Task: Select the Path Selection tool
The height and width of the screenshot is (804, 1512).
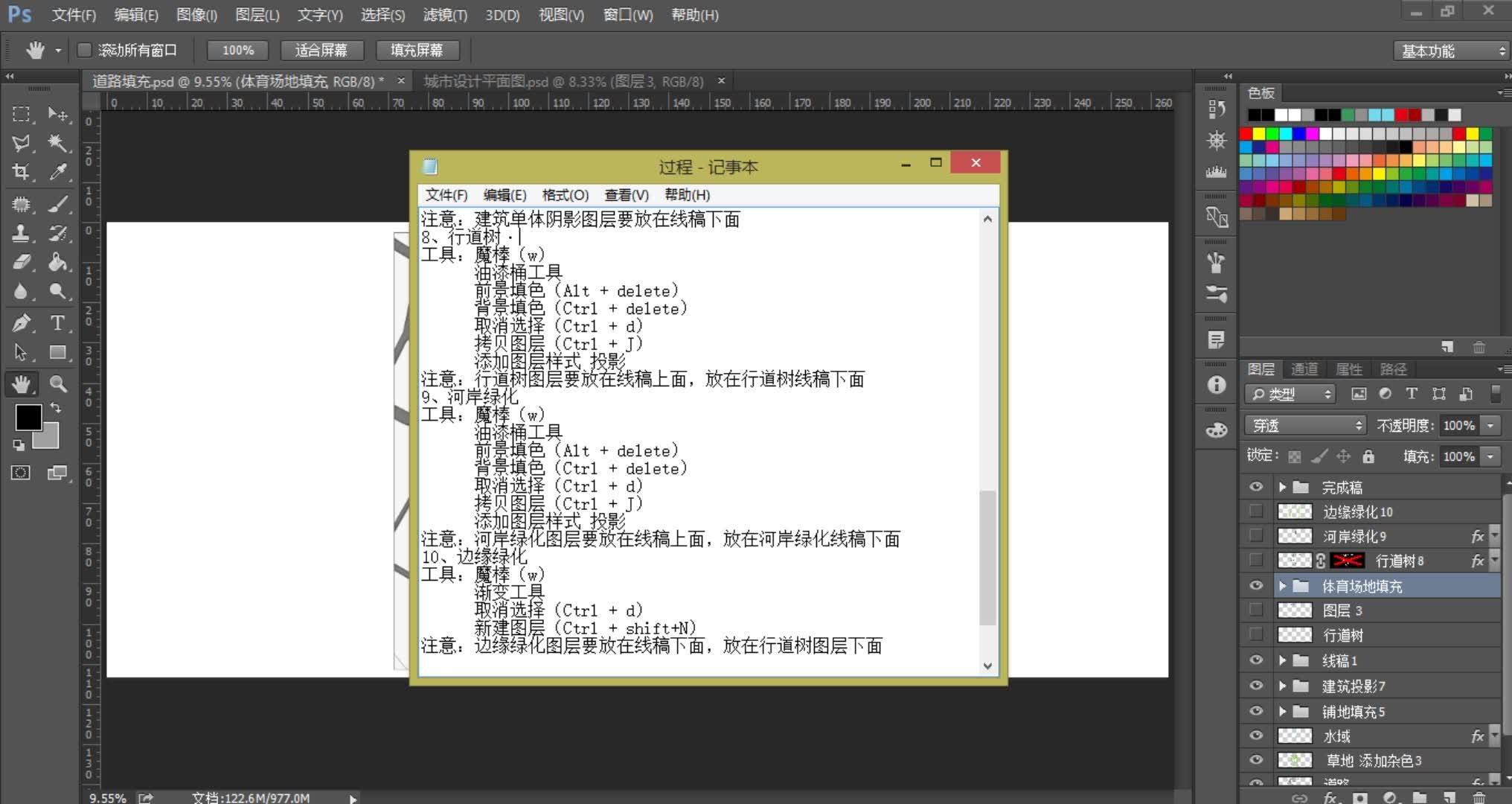Action: (21, 352)
